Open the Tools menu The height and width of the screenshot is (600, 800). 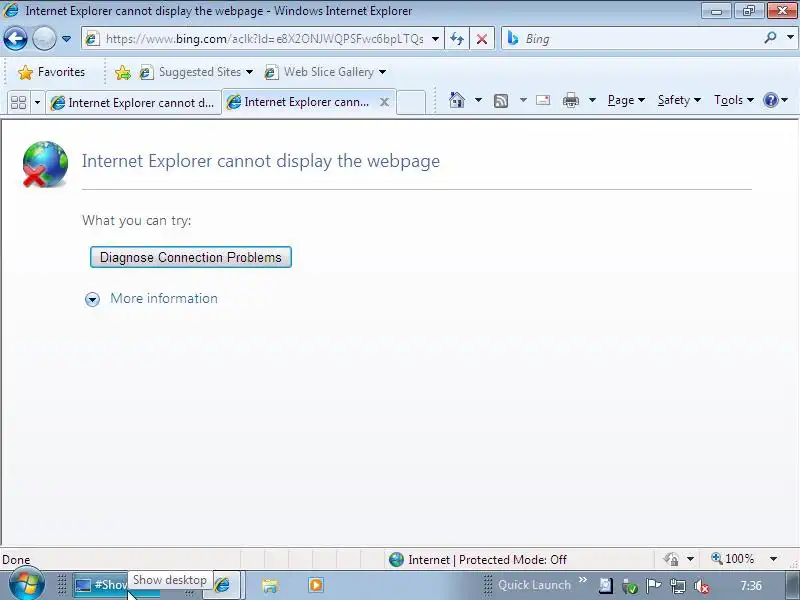tap(734, 100)
